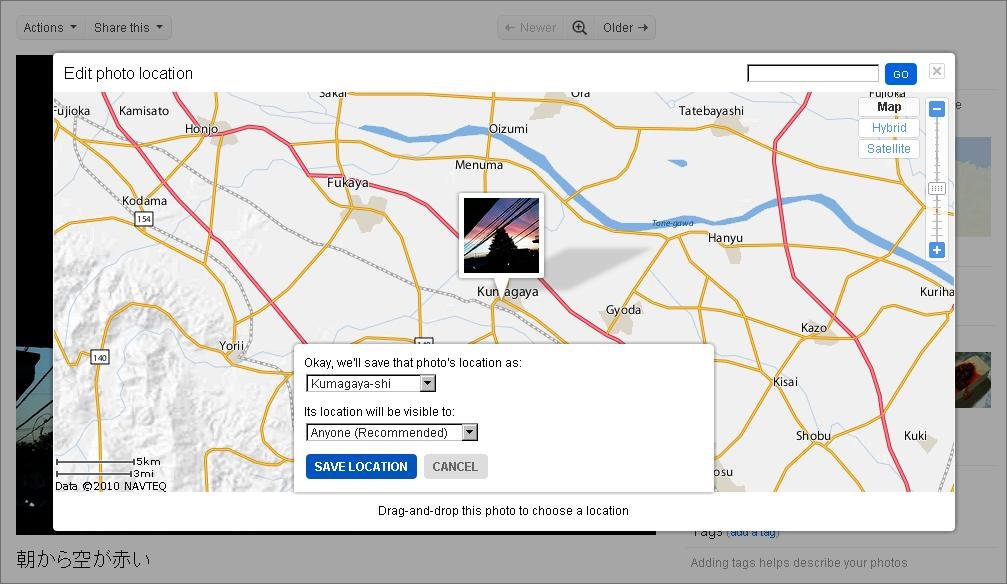1007x584 pixels.
Task: Click the Kuki label on the map
Action: (915, 436)
